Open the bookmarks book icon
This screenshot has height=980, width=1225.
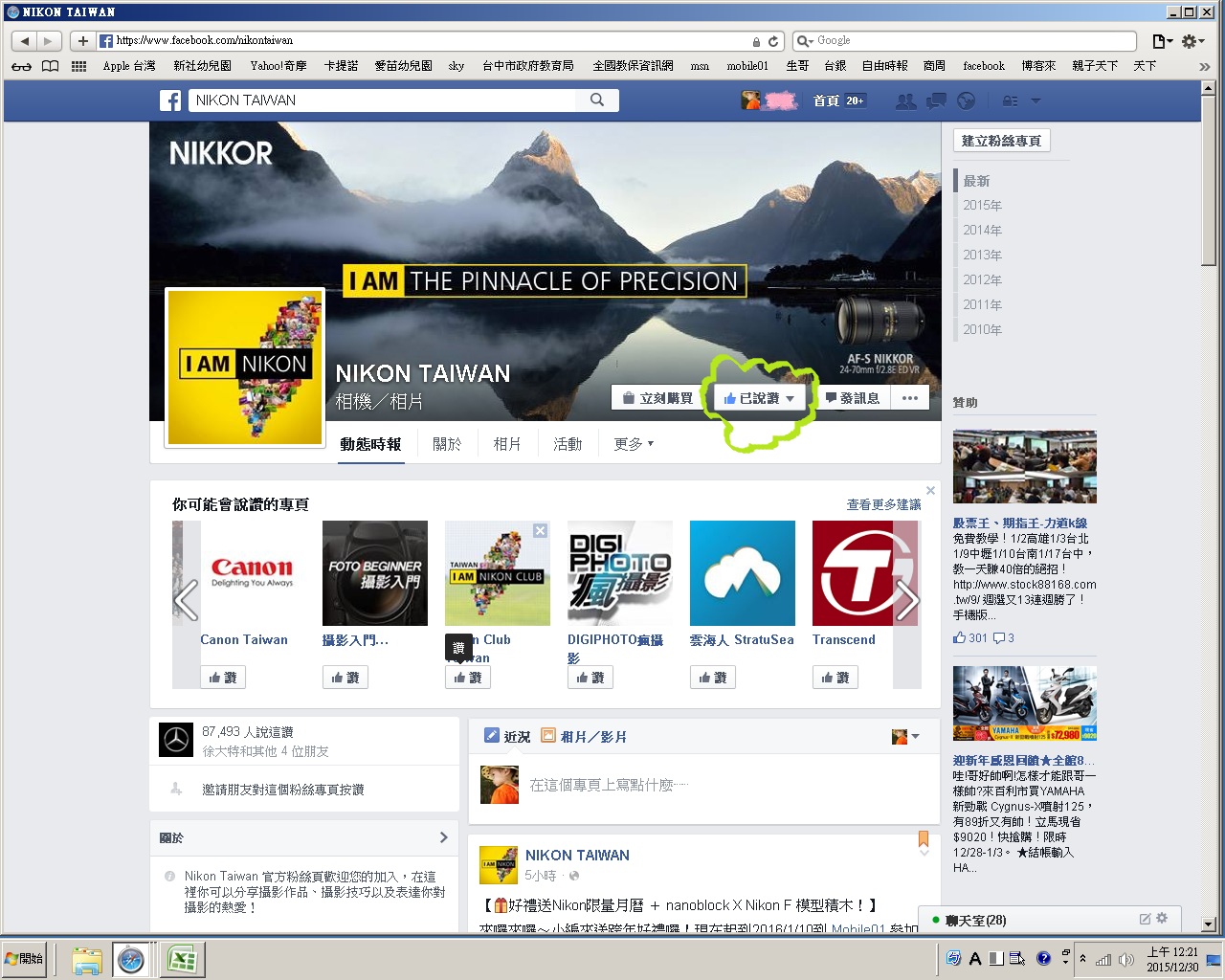pos(51,66)
